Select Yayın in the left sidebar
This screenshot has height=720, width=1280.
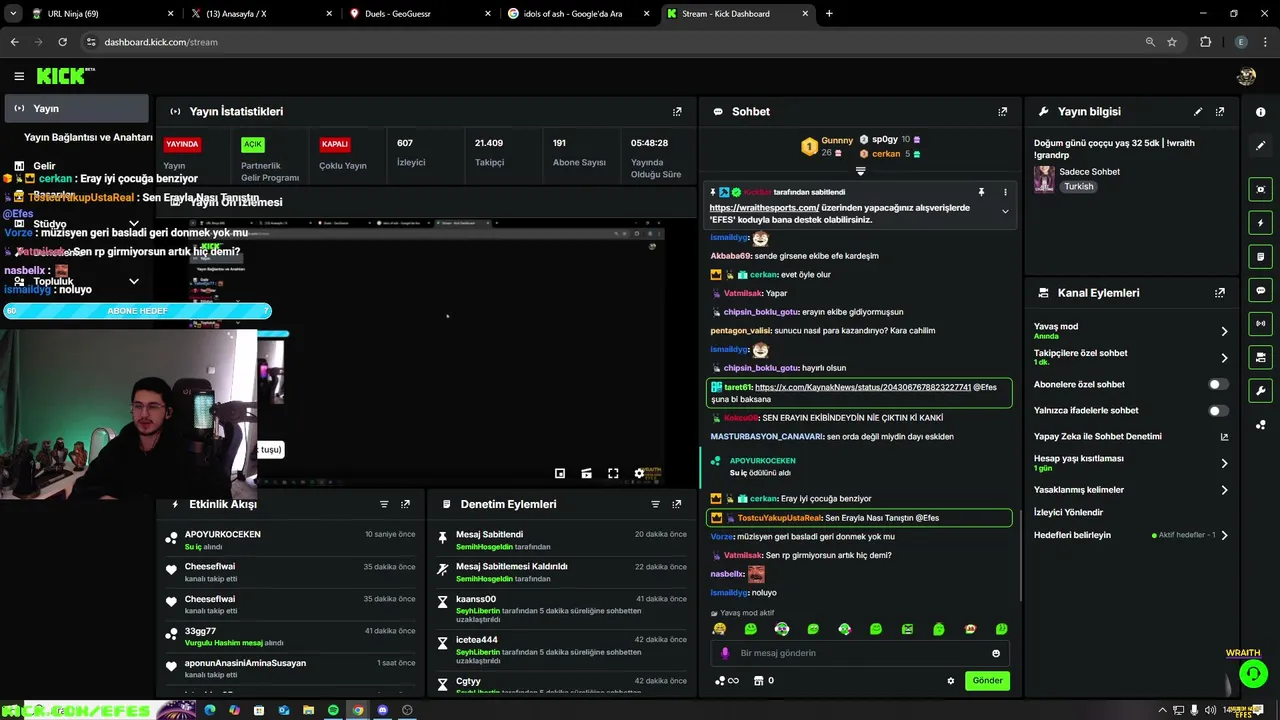point(76,108)
